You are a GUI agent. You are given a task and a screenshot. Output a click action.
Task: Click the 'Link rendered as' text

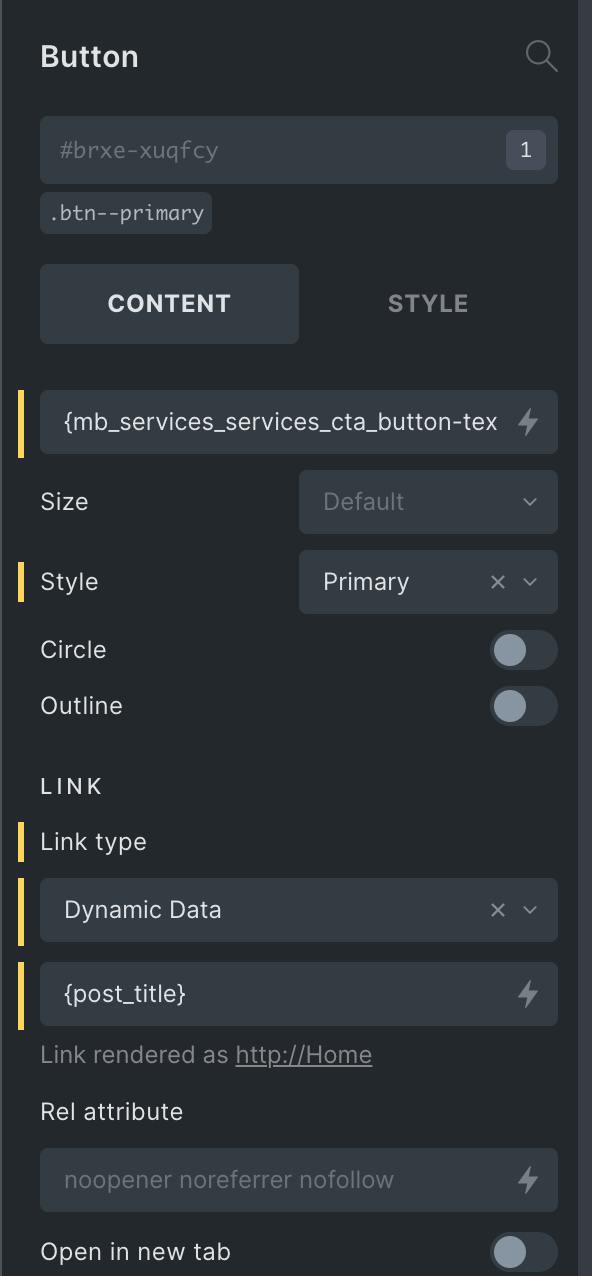click(135, 1055)
